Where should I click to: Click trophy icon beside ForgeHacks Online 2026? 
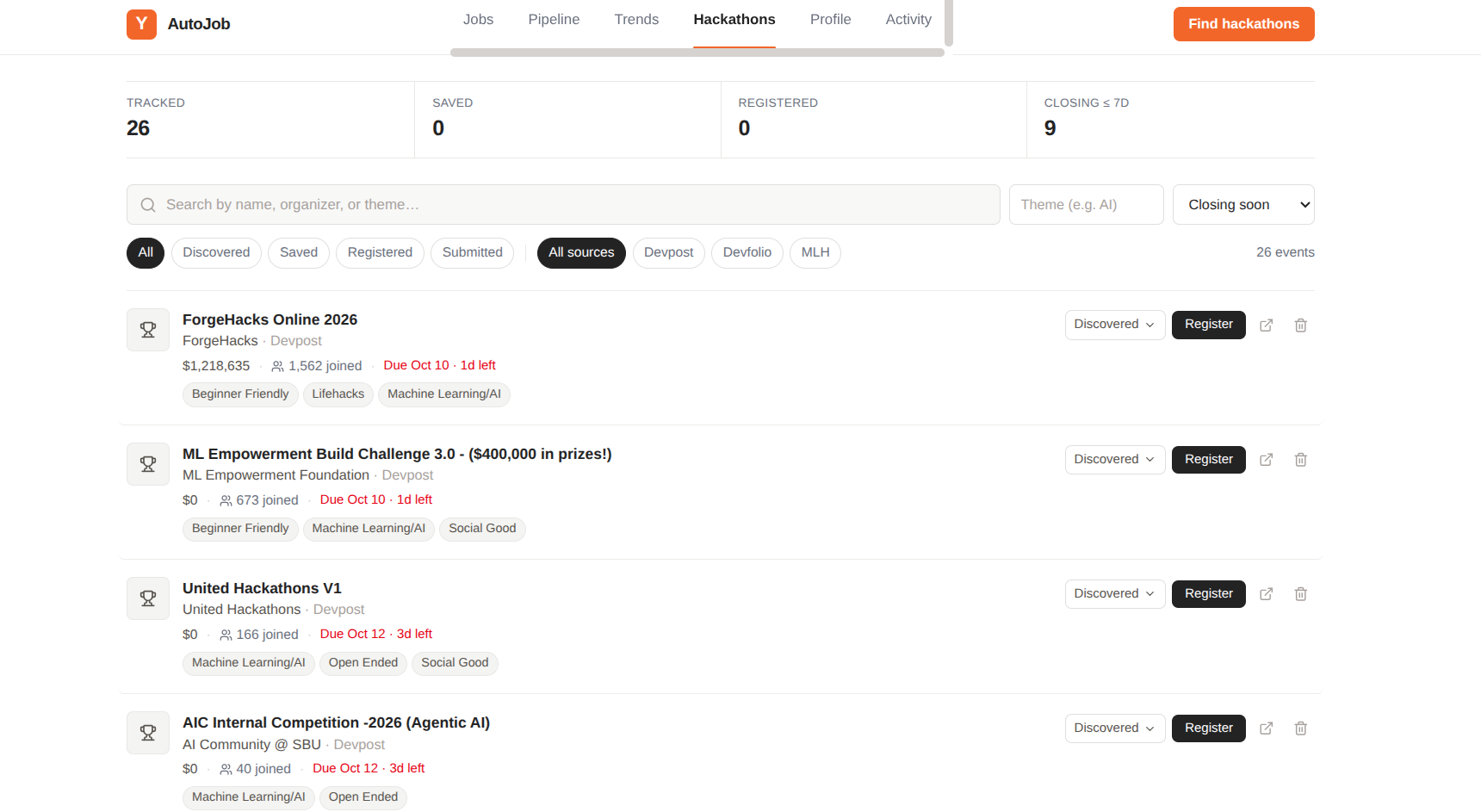[x=148, y=330]
